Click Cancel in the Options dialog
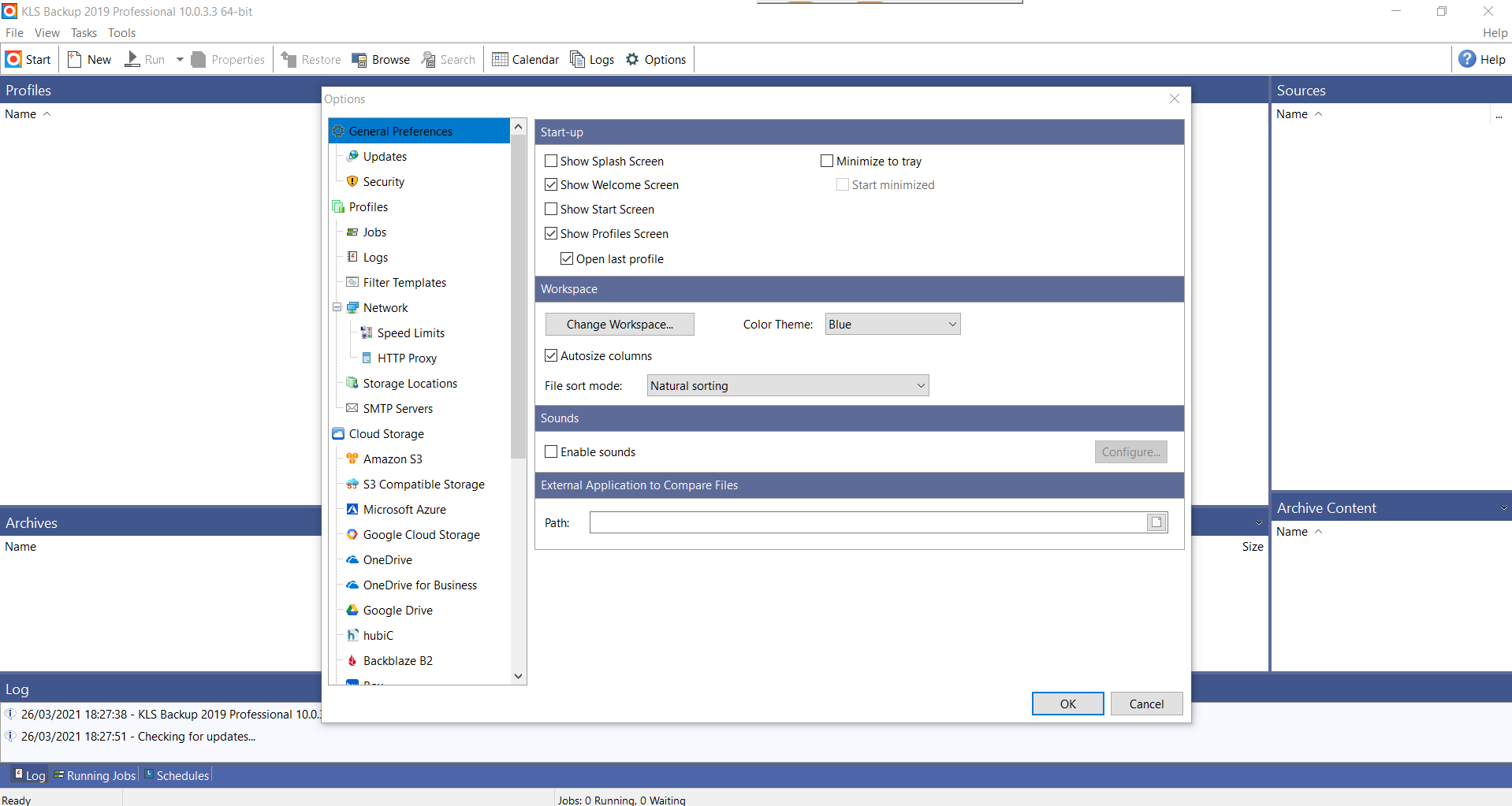Viewport: 1512px width, 806px height. click(x=1146, y=704)
